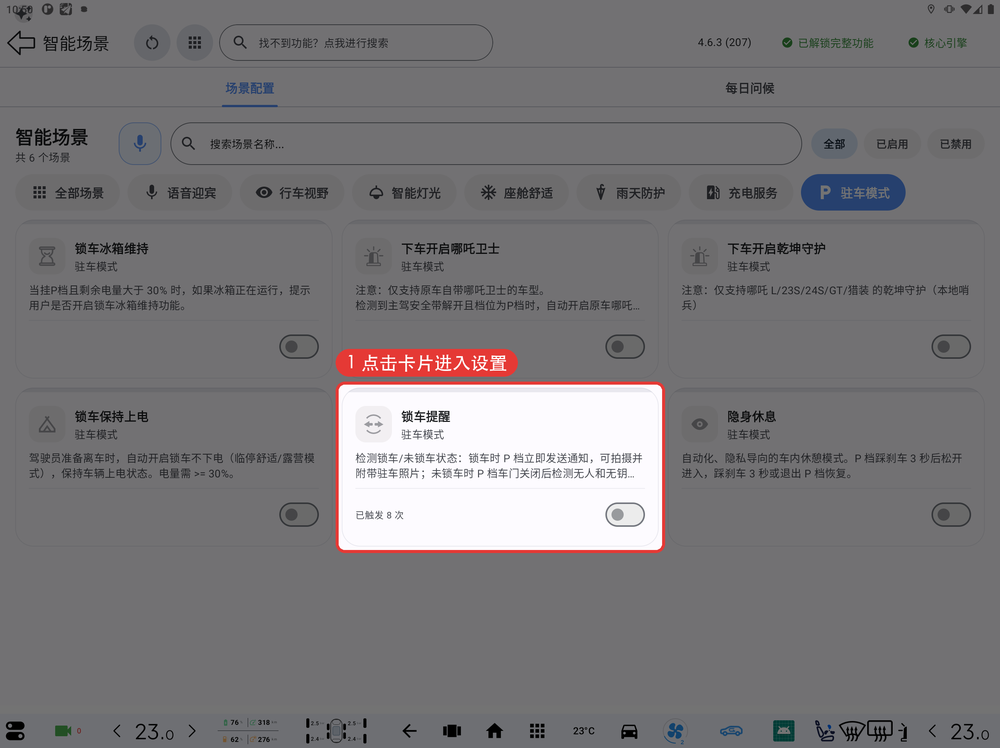
Task: Click arrows icon on 锁车提醒 card
Action: coord(374,424)
